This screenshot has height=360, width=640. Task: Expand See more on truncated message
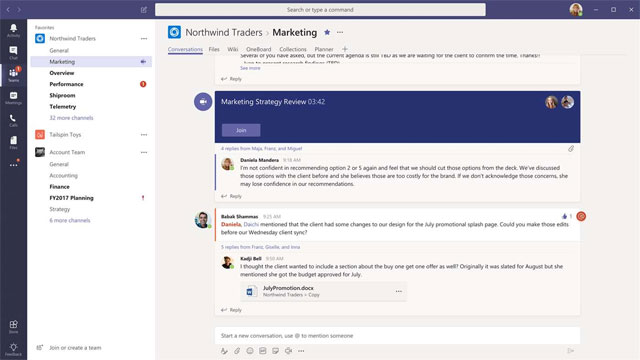click(250, 68)
